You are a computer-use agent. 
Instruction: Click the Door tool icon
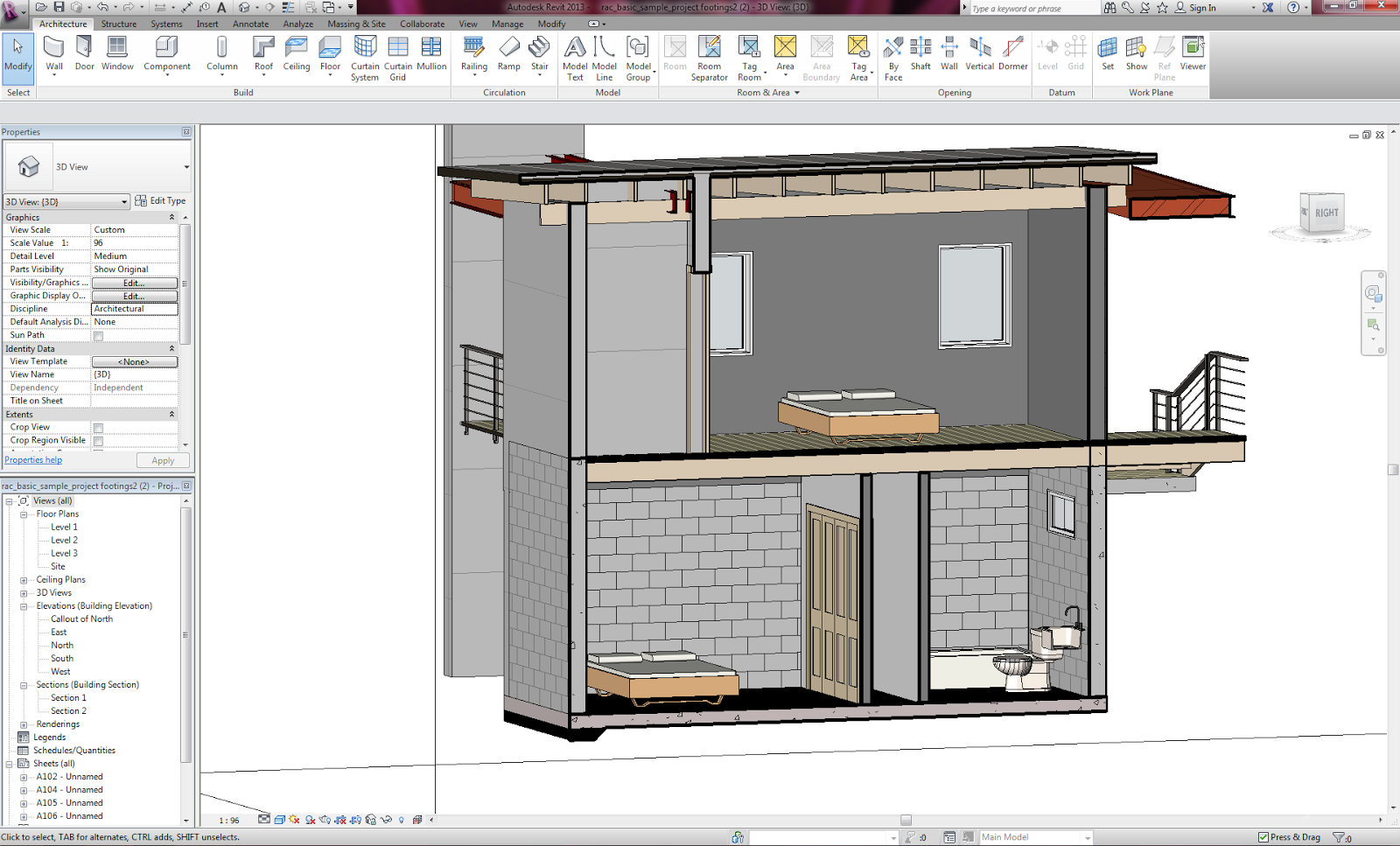coord(84,52)
